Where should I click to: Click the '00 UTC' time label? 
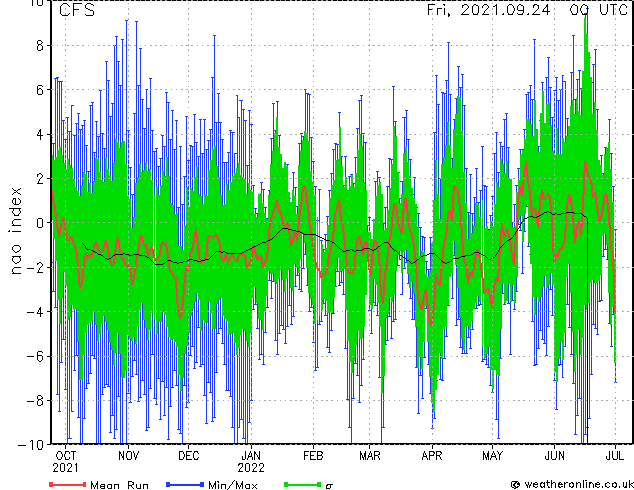(x=598, y=10)
